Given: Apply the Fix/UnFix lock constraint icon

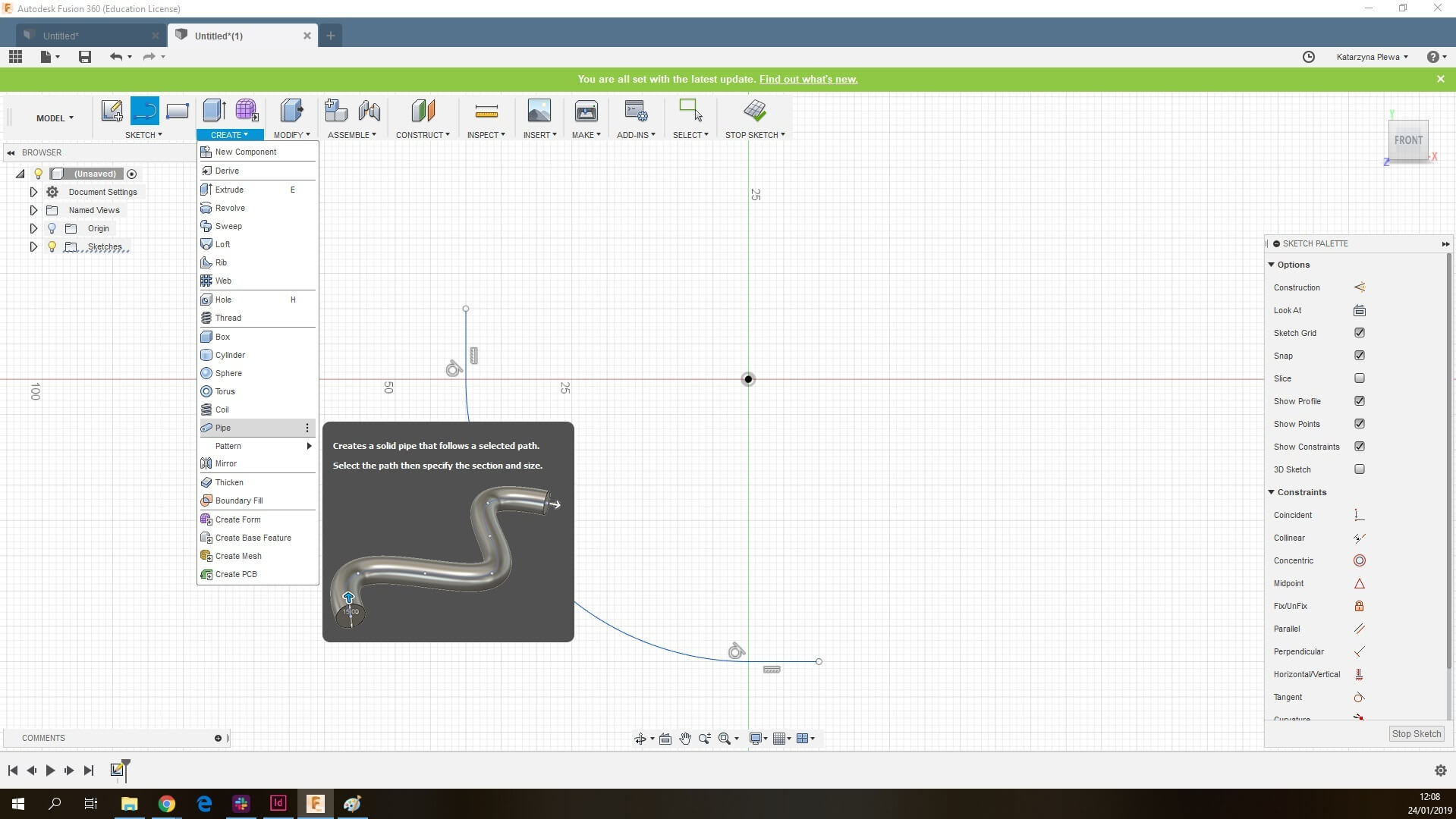Looking at the screenshot, I should [1360, 606].
